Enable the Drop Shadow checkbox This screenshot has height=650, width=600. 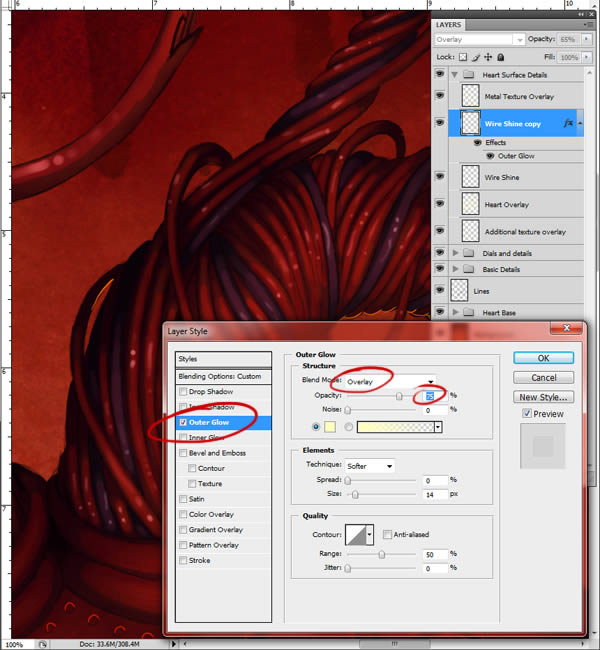[x=183, y=392]
